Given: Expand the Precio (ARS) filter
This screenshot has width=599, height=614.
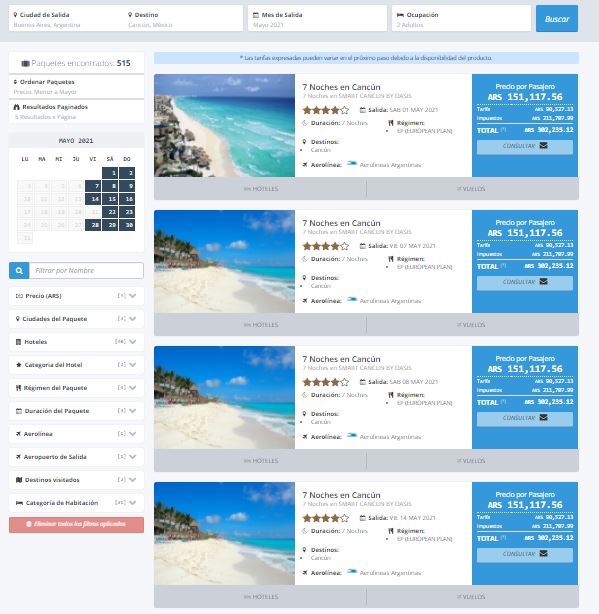Looking at the screenshot, I should 76,296.
